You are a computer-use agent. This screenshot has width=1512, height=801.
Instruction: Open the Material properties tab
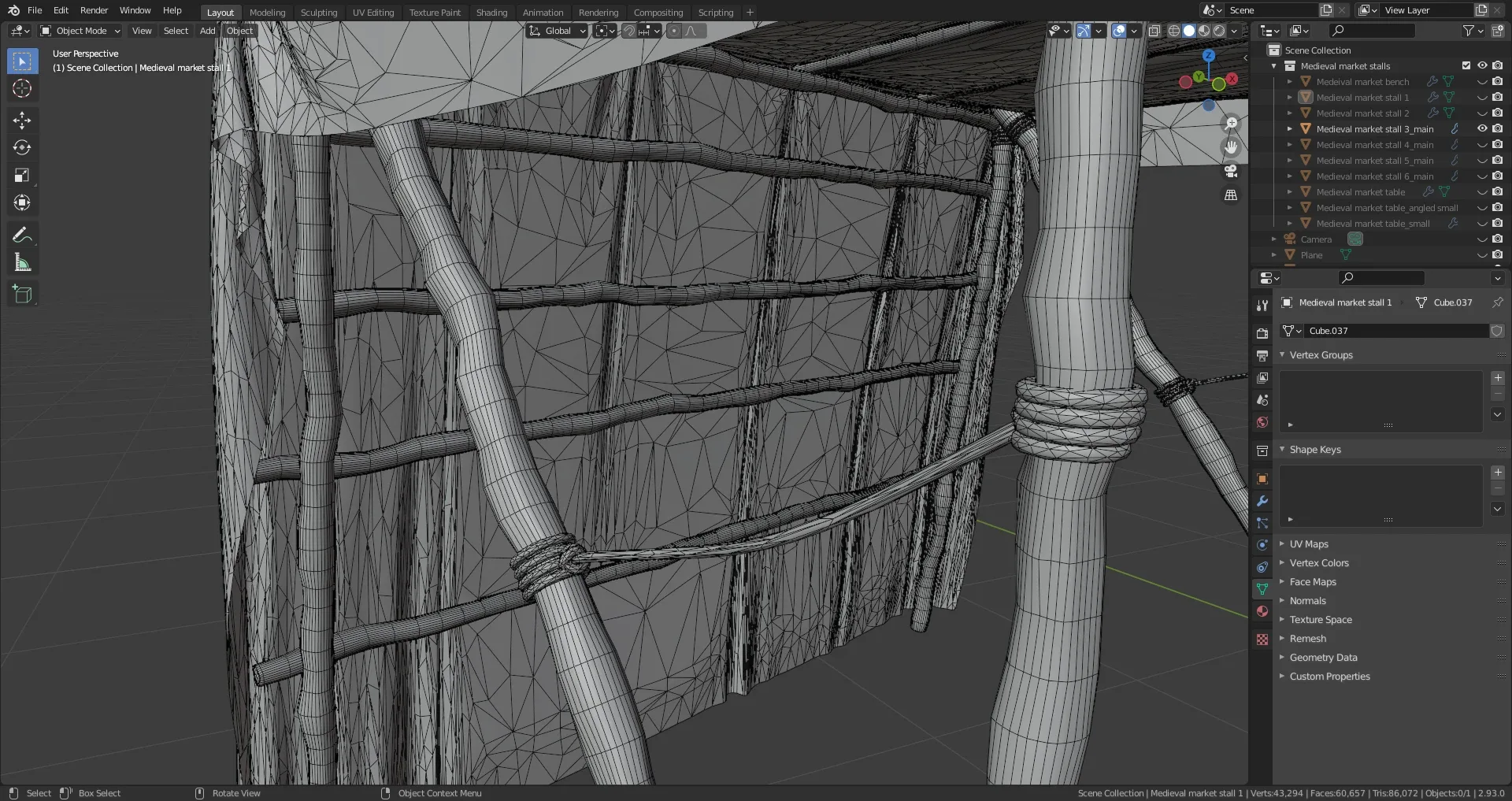point(1262,611)
